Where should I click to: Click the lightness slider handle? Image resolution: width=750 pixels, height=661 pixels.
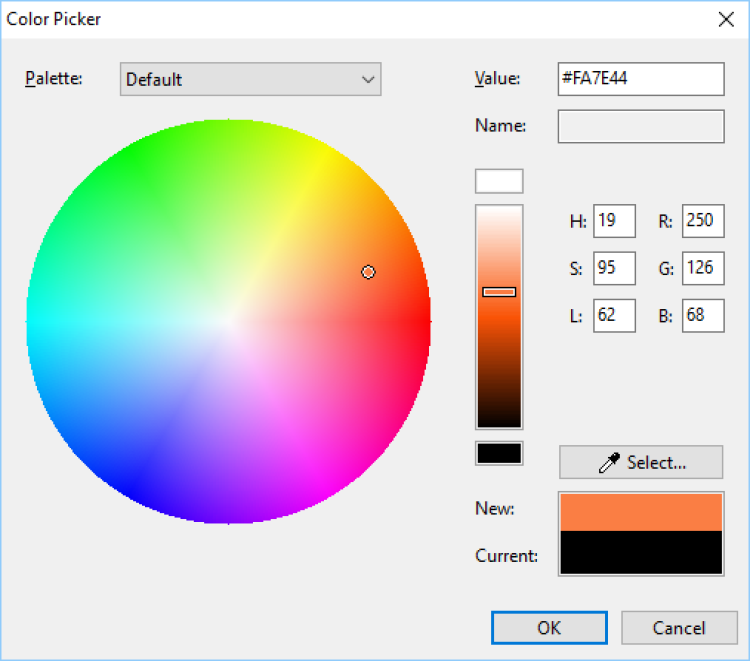tap(499, 292)
